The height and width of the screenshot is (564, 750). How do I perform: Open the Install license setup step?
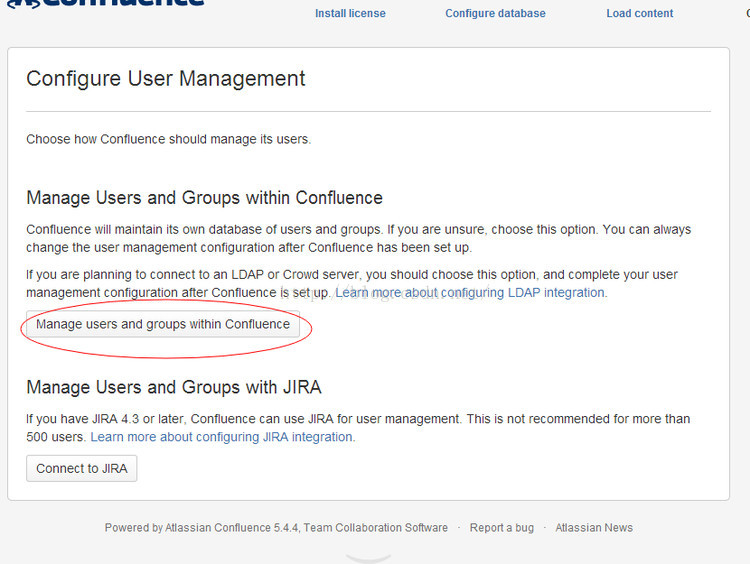350,13
